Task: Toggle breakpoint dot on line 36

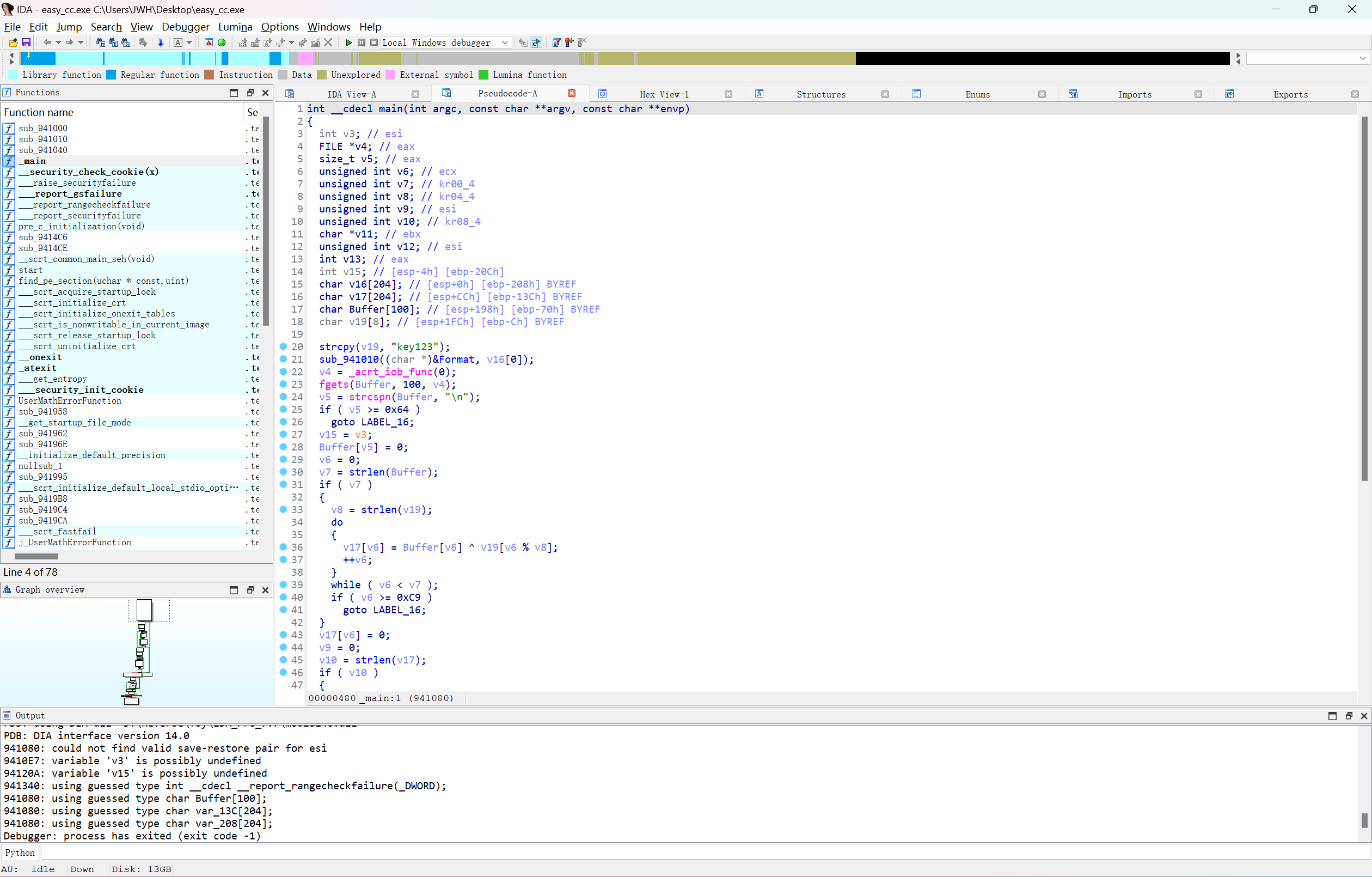Action: click(283, 546)
